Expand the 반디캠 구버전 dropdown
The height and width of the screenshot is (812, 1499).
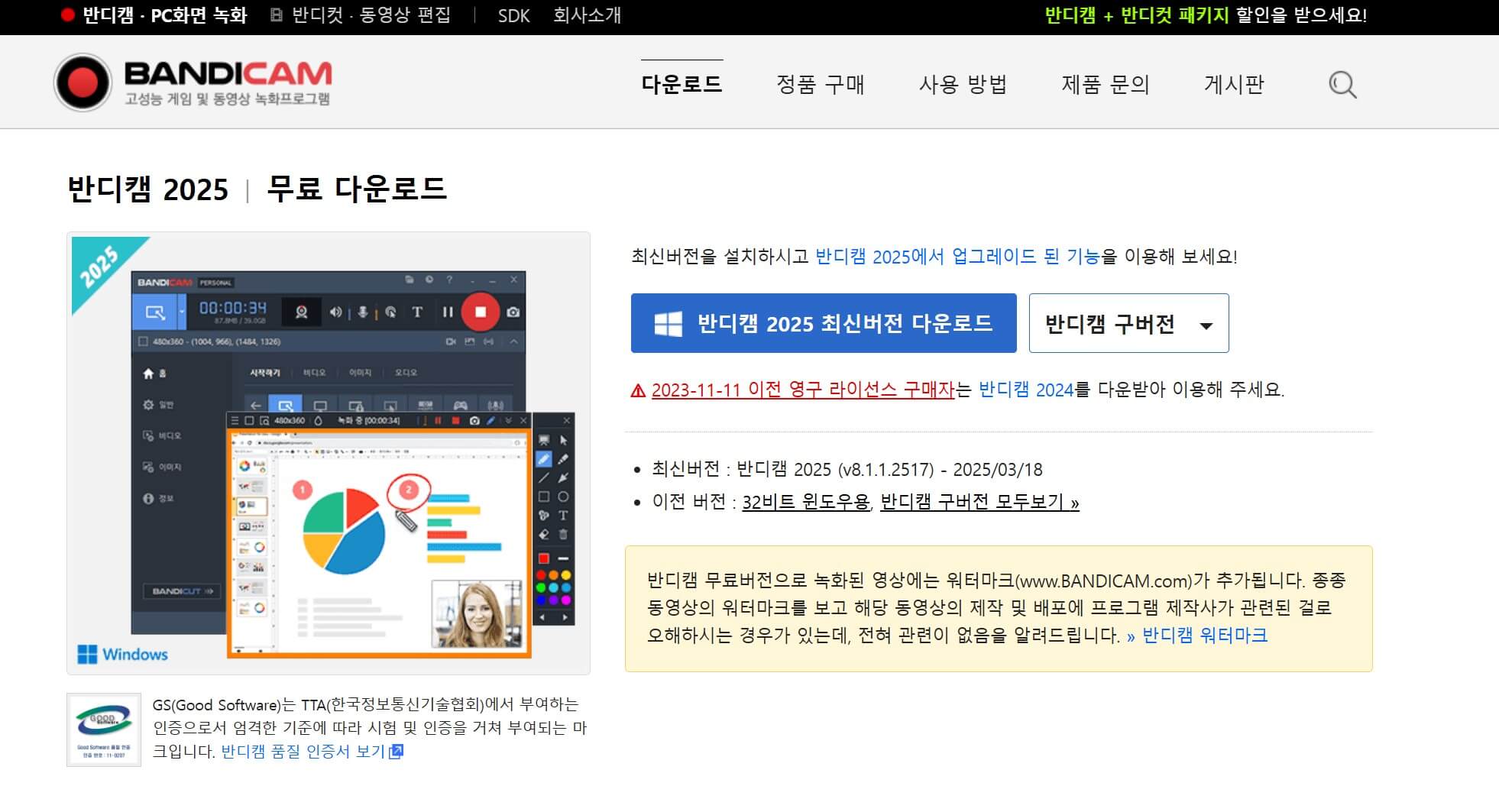click(1128, 323)
